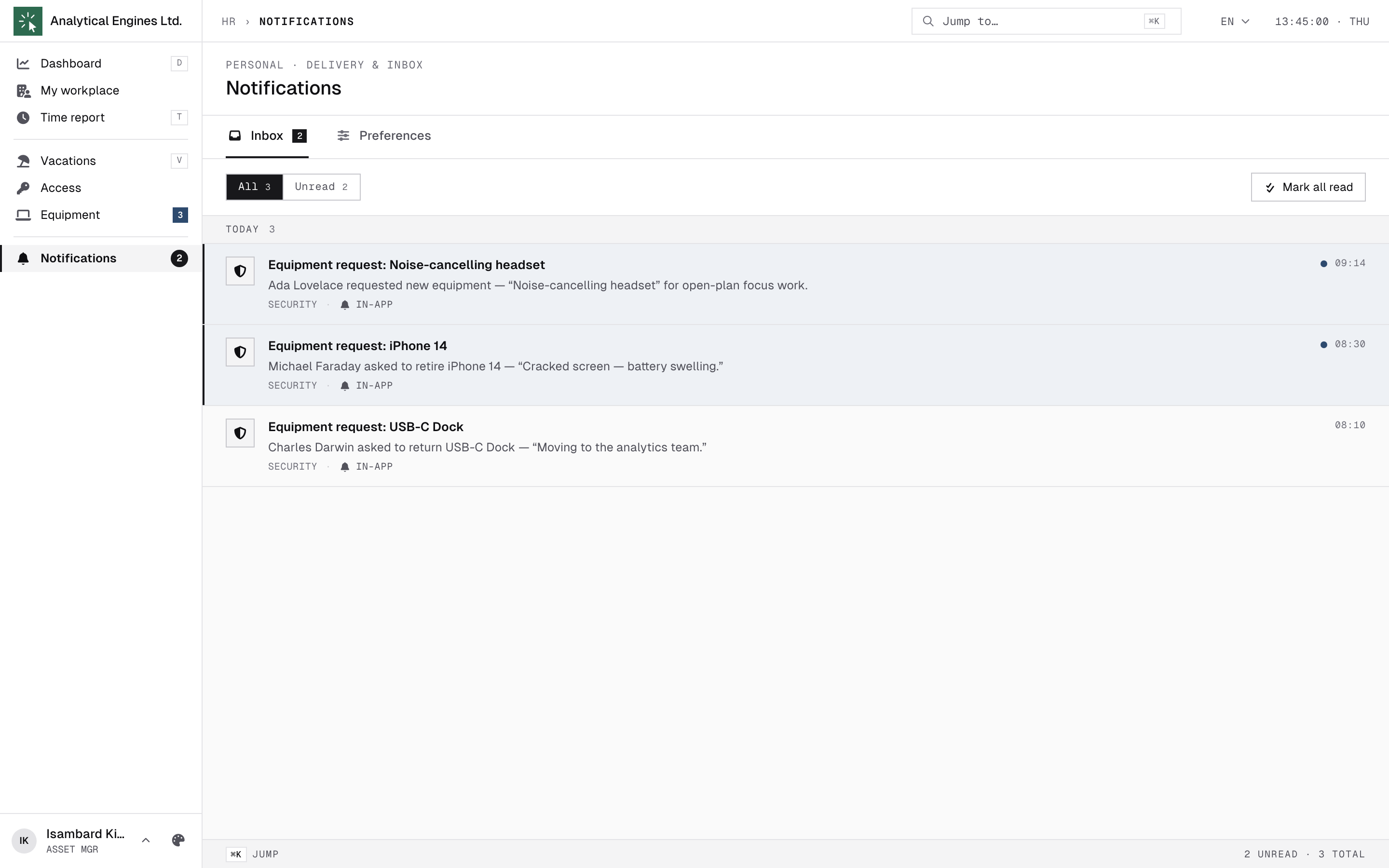This screenshot has width=1389, height=868.
Task: Click the My workplace building icon
Action: pyautogui.click(x=23, y=91)
